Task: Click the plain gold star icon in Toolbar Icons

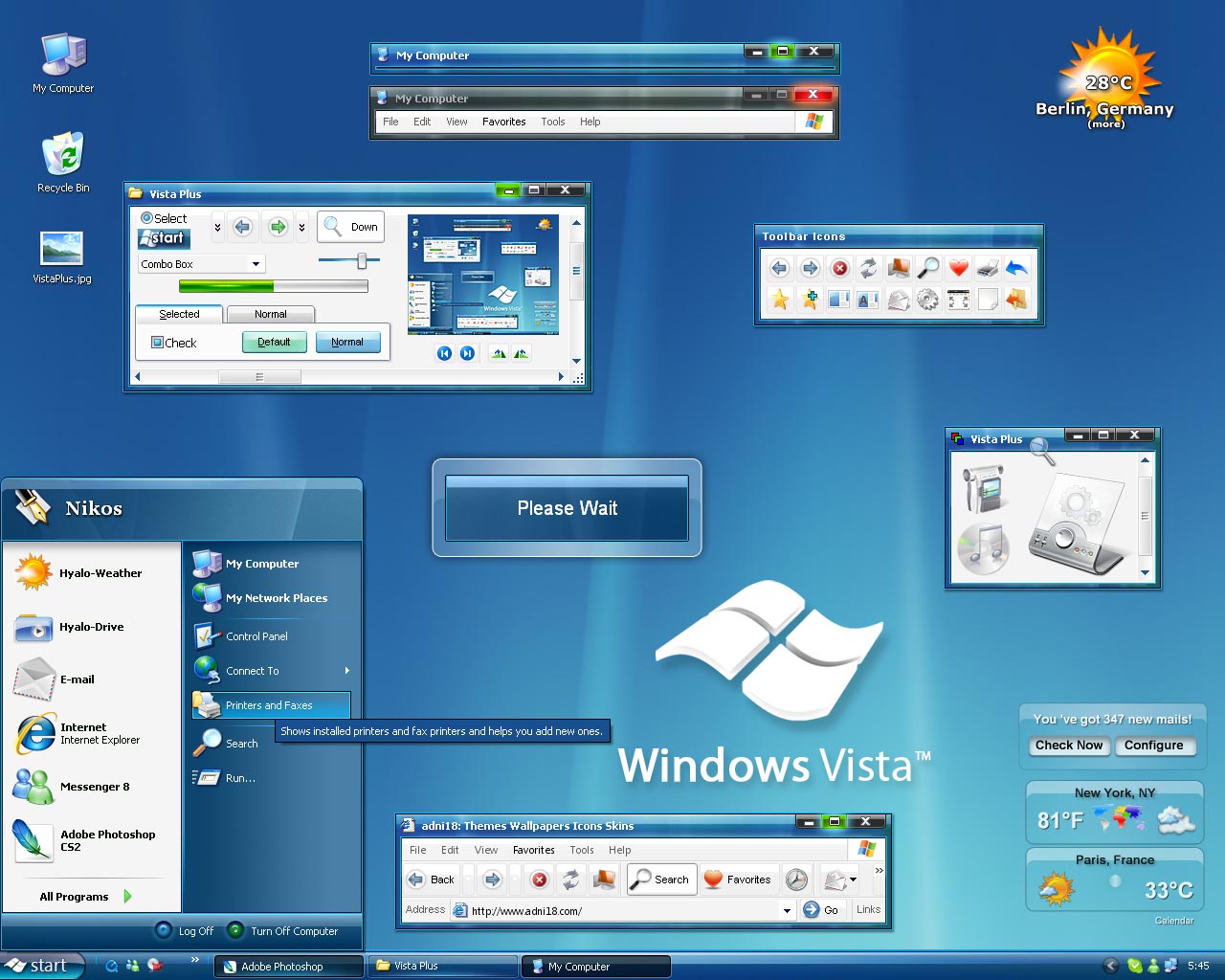Action: [780, 300]
